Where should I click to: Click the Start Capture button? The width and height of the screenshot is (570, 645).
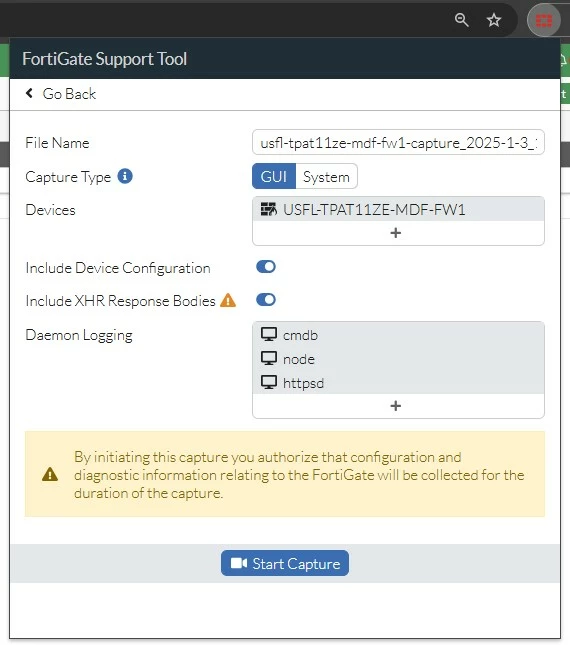click(285, 563)
